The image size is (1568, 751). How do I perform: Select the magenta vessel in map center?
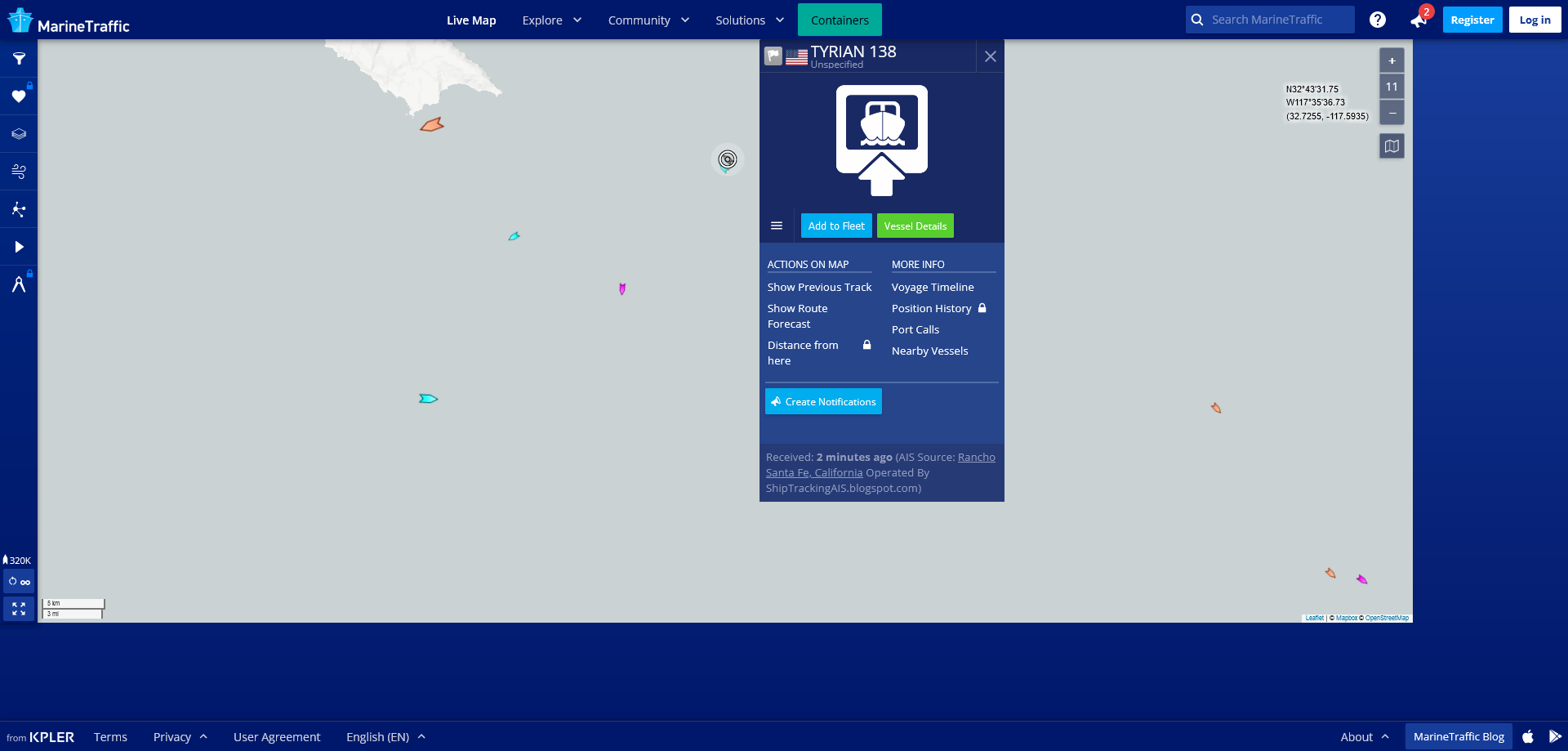pyautogui.click(x=622, y=288)
